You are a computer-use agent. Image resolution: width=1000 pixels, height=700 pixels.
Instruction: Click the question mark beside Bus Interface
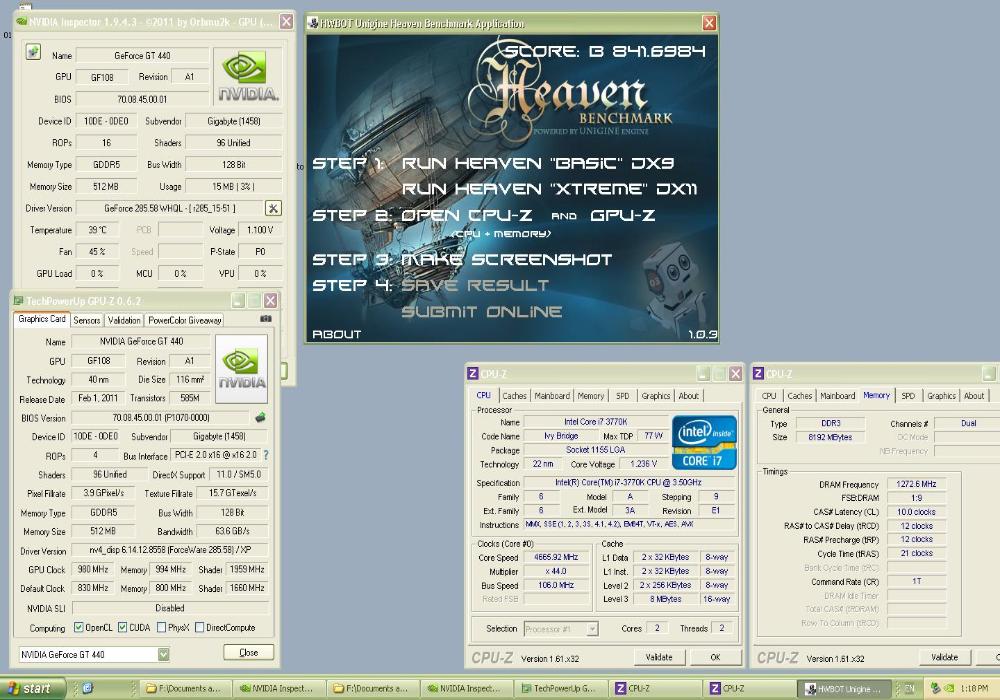click(x=266, y=455)
